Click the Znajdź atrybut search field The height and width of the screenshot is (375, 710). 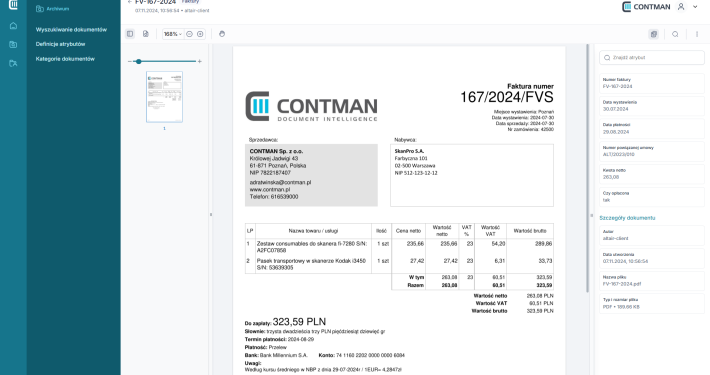pos(652,58)
